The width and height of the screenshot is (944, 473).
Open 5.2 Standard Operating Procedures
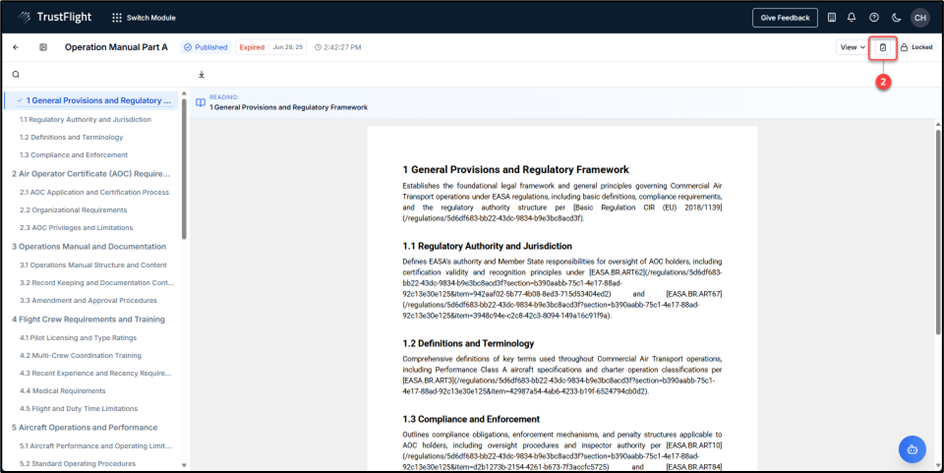point(78,463)
